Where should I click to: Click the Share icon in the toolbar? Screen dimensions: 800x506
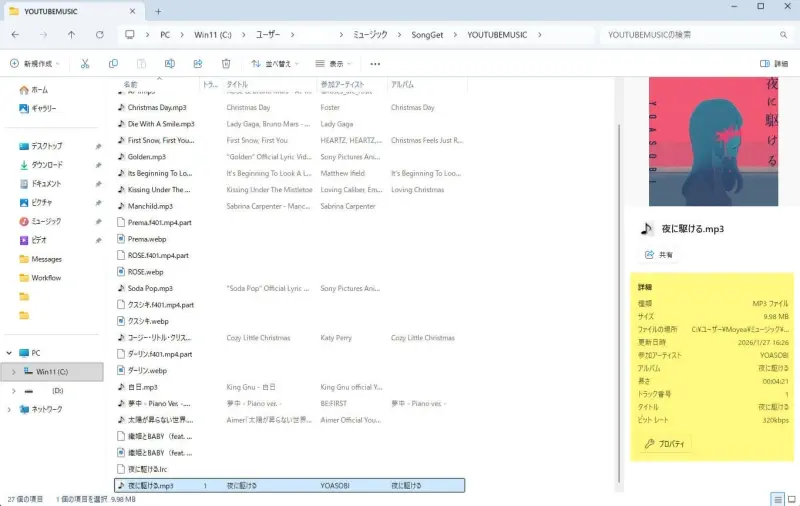pos(198,63)
